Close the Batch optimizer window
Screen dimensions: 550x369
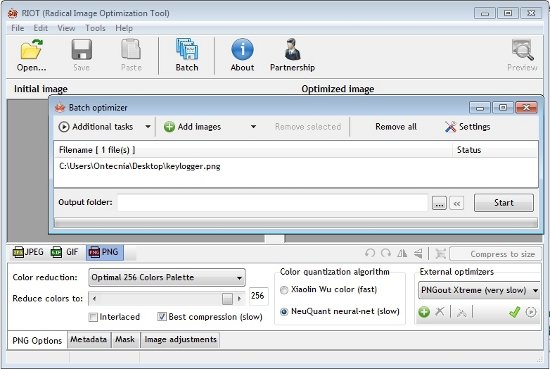pos(526,108)
